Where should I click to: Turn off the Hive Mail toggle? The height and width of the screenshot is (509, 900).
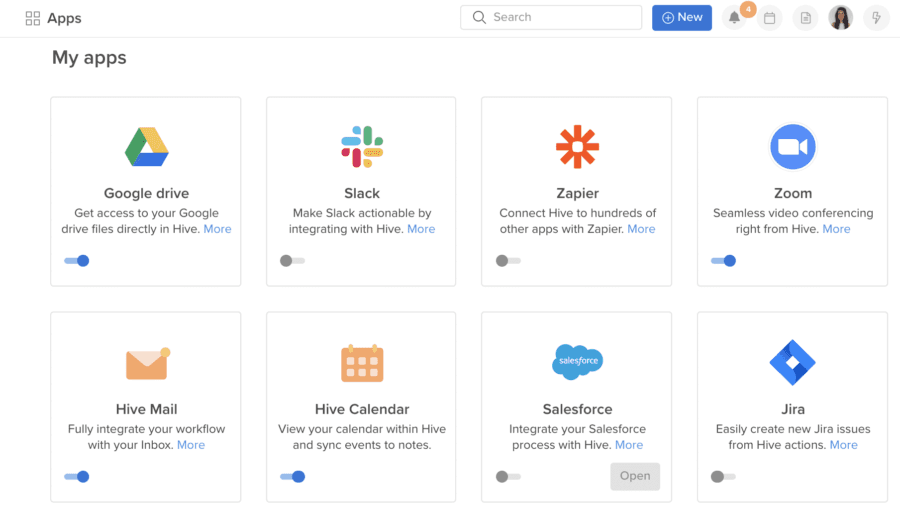(77, 476)
